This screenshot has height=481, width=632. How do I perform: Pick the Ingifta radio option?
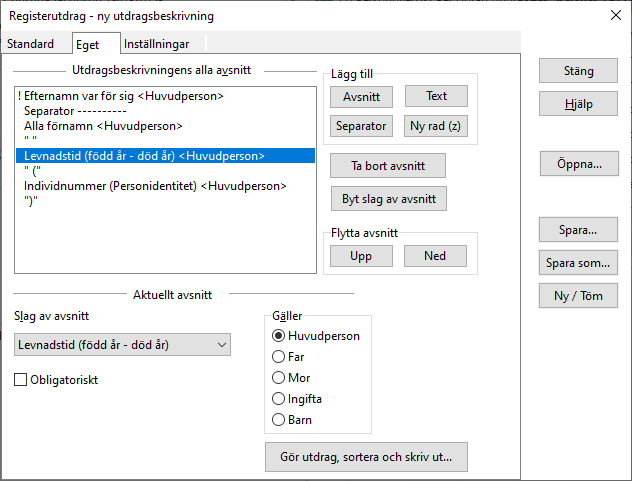pyautogui.click(x=279, y=399)
